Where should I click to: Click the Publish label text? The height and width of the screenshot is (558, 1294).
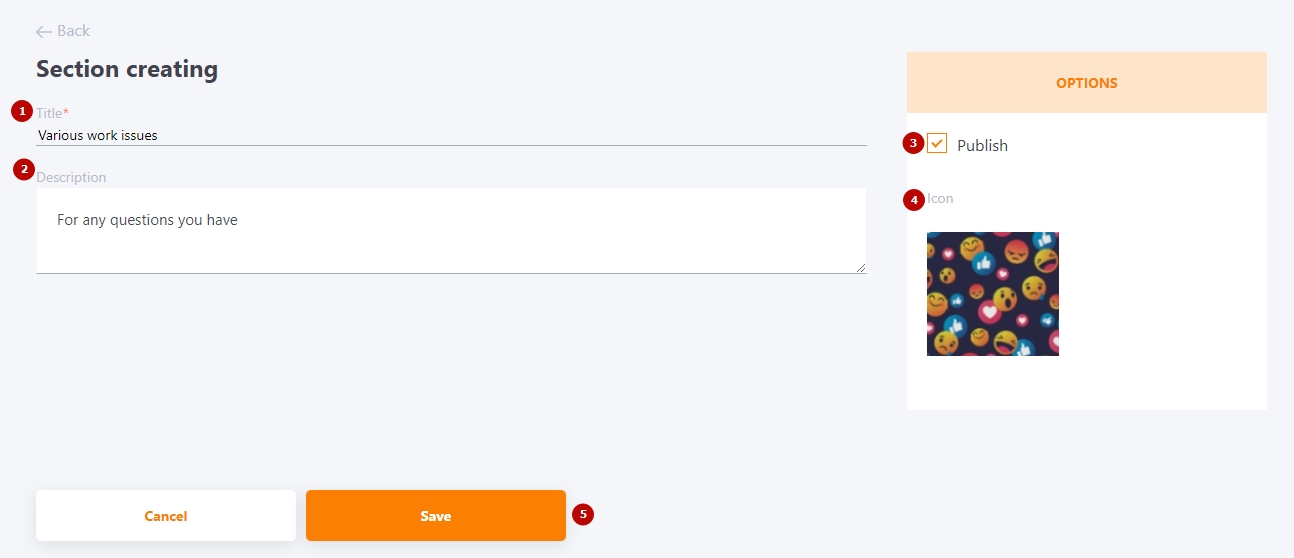pyautogui.click(x=982, y=145)
